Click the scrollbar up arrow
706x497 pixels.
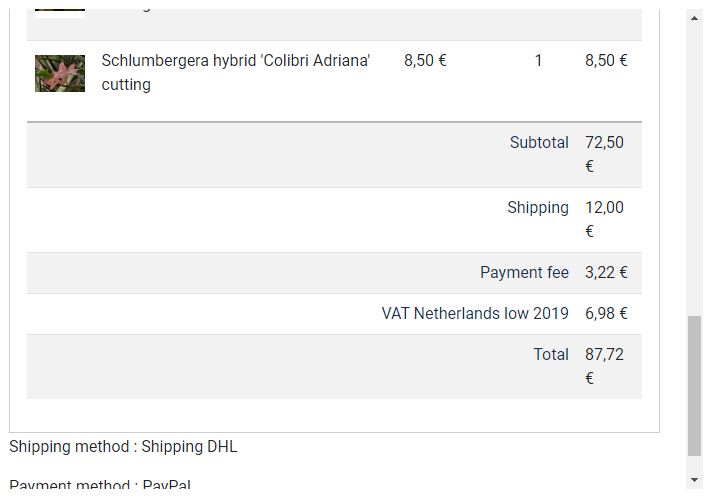695,18
